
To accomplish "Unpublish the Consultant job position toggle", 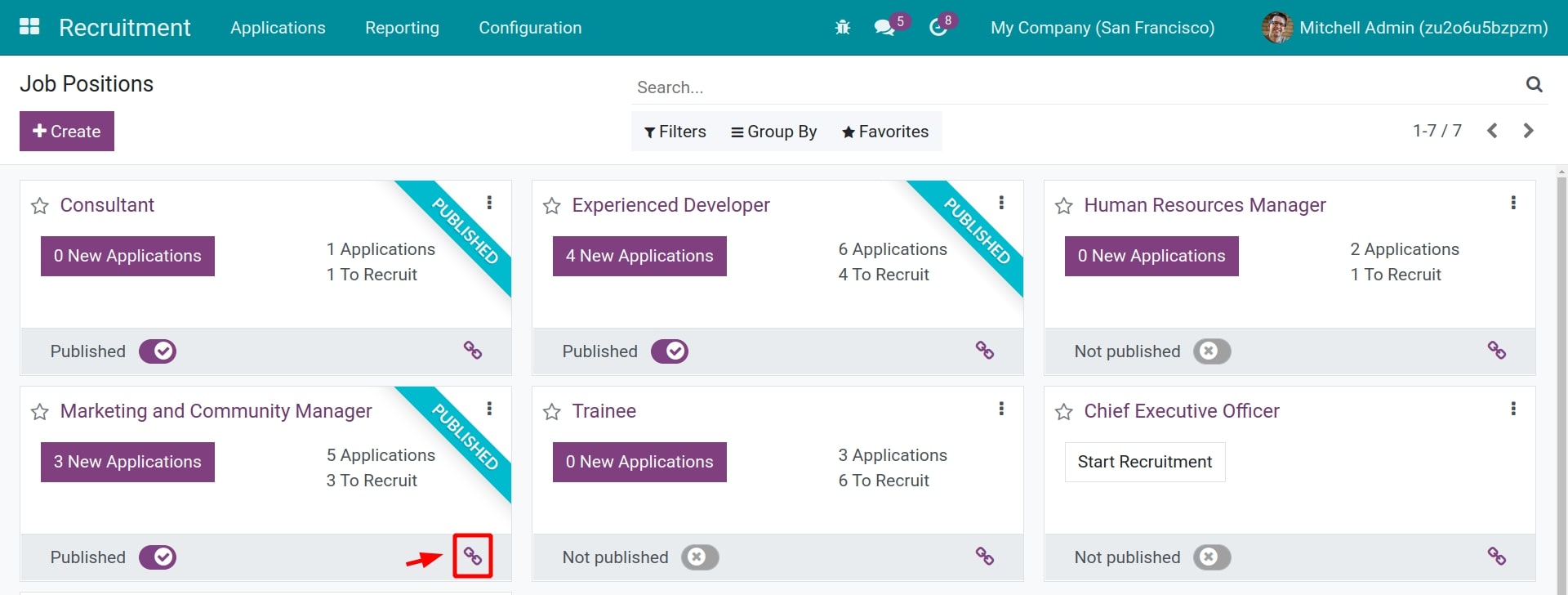I will (x=158, y=351).
